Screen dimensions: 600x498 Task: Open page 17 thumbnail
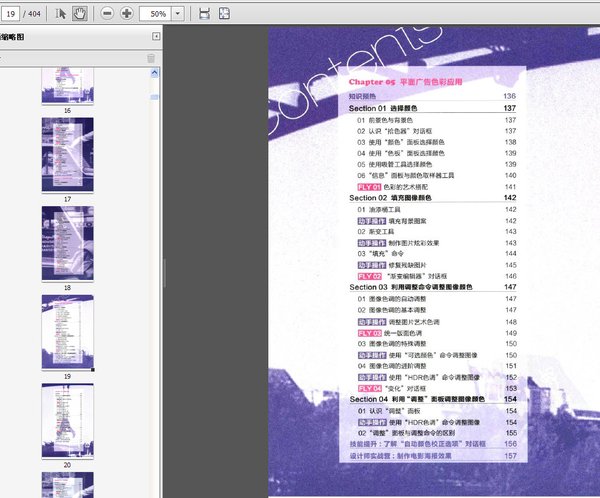[67, 155]
